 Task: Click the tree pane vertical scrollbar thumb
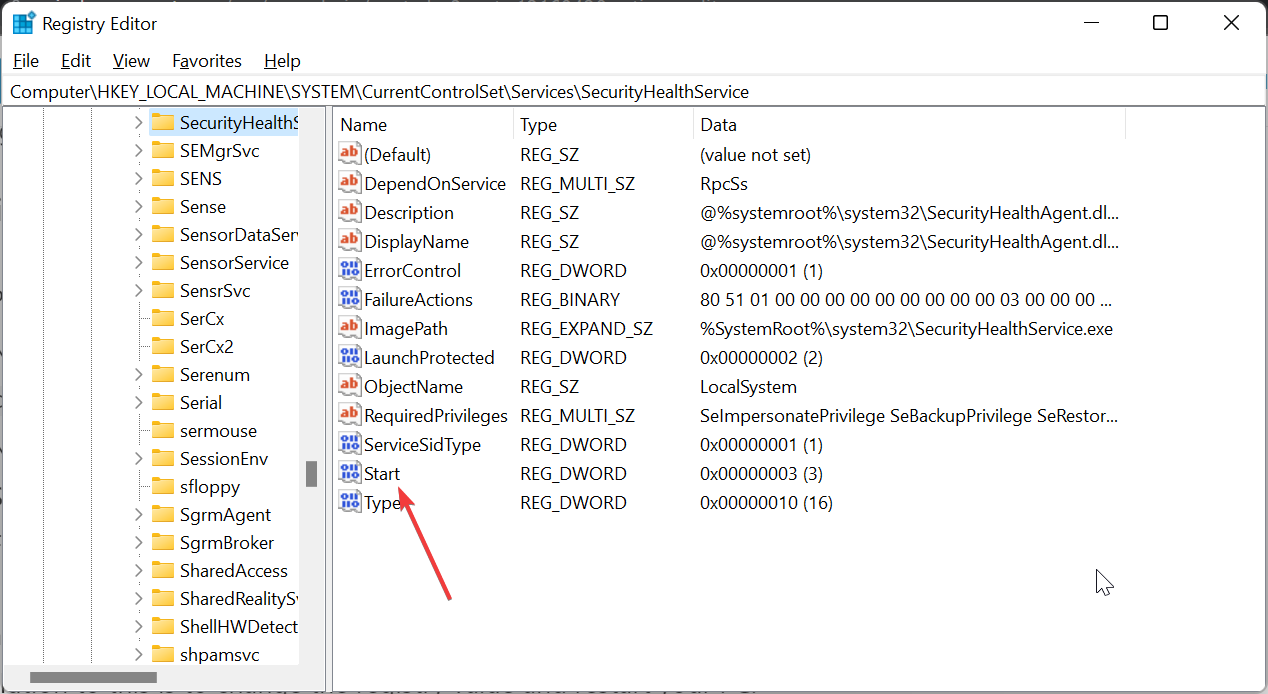[311, 475]
